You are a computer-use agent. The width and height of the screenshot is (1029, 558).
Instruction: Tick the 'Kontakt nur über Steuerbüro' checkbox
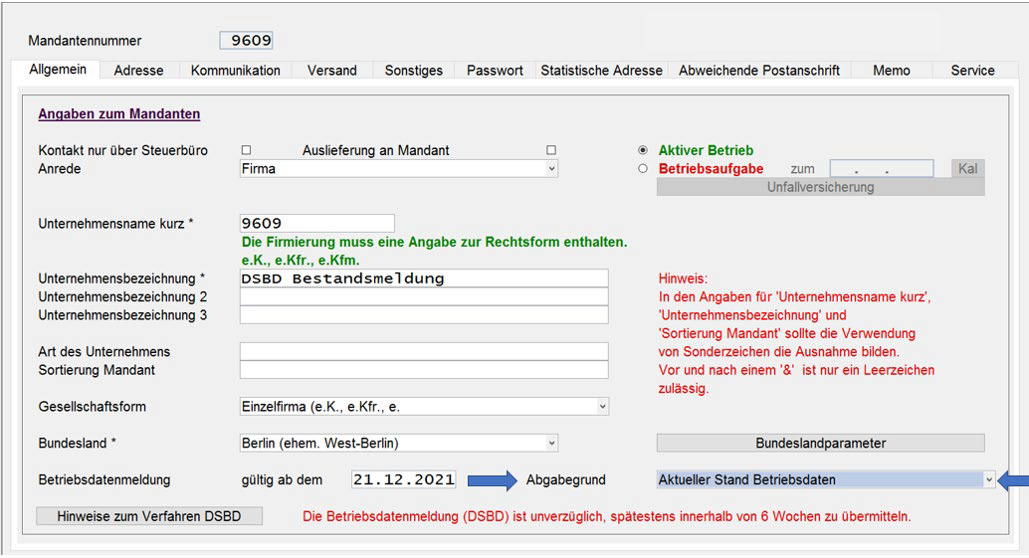pyautogui.click(x=246, y=150)
